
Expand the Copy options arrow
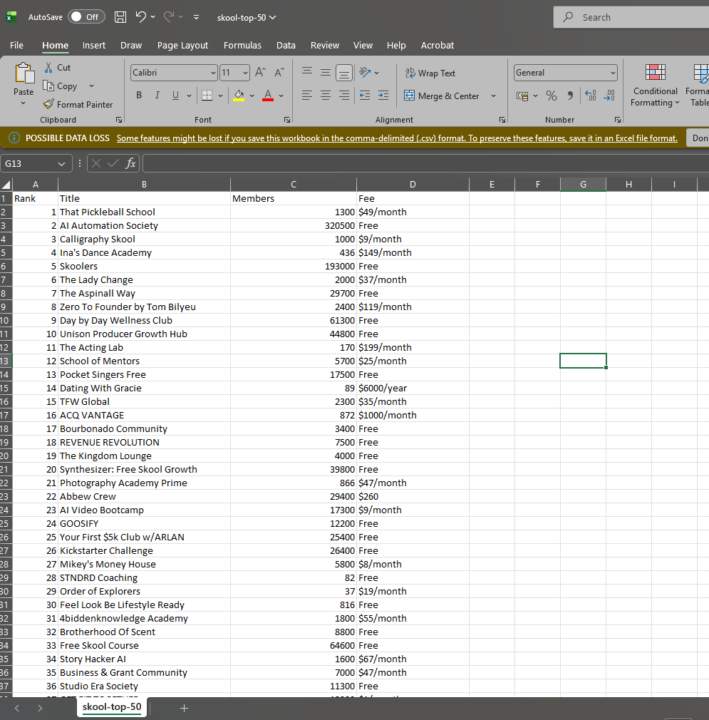91,86
